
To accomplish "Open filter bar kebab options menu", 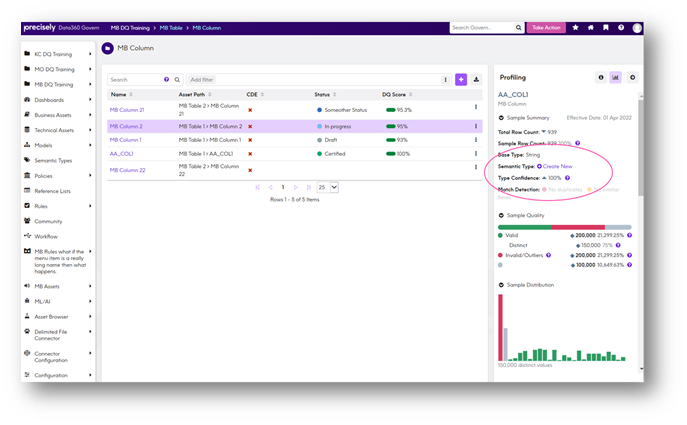I will pos(445,80).
